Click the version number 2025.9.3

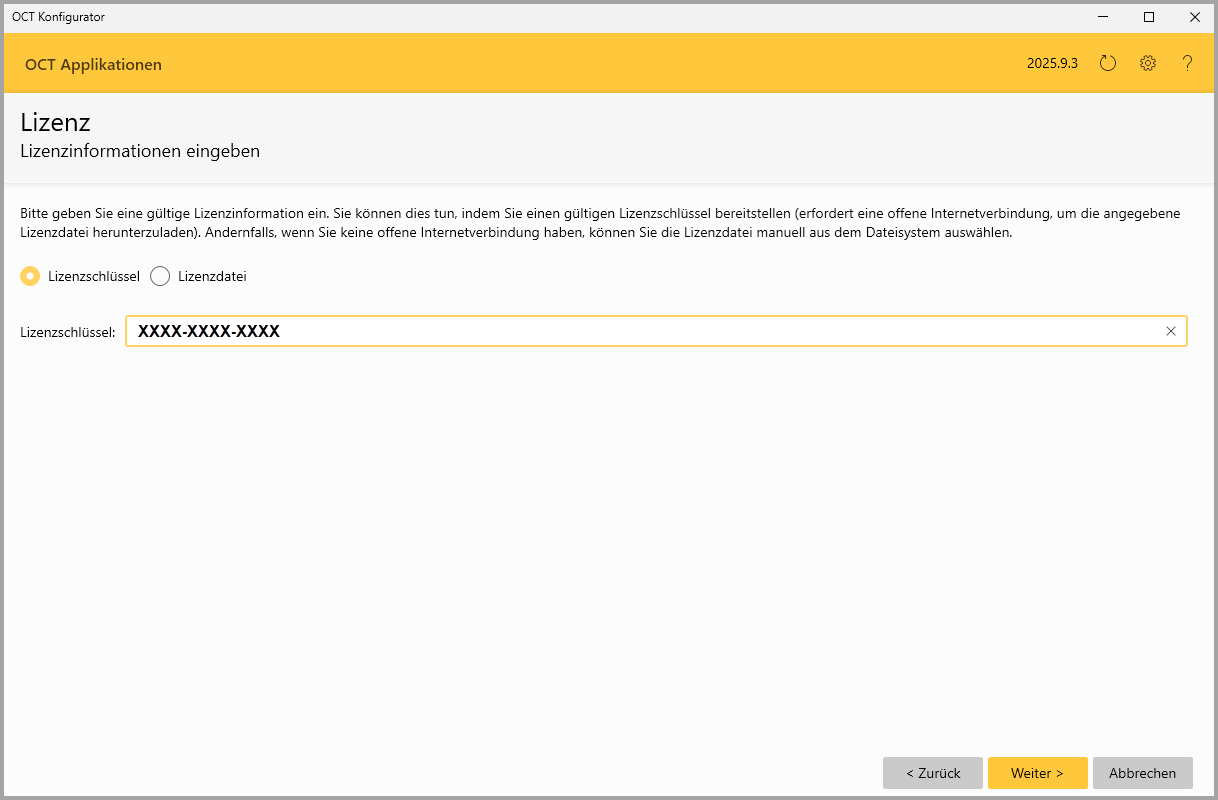tap(1052, 64)
